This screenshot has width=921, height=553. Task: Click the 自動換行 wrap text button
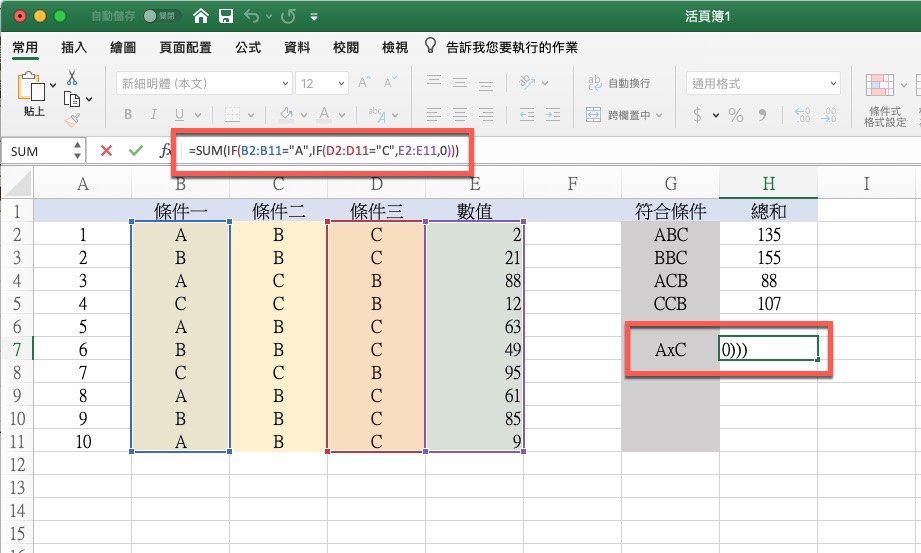point(619,83)
